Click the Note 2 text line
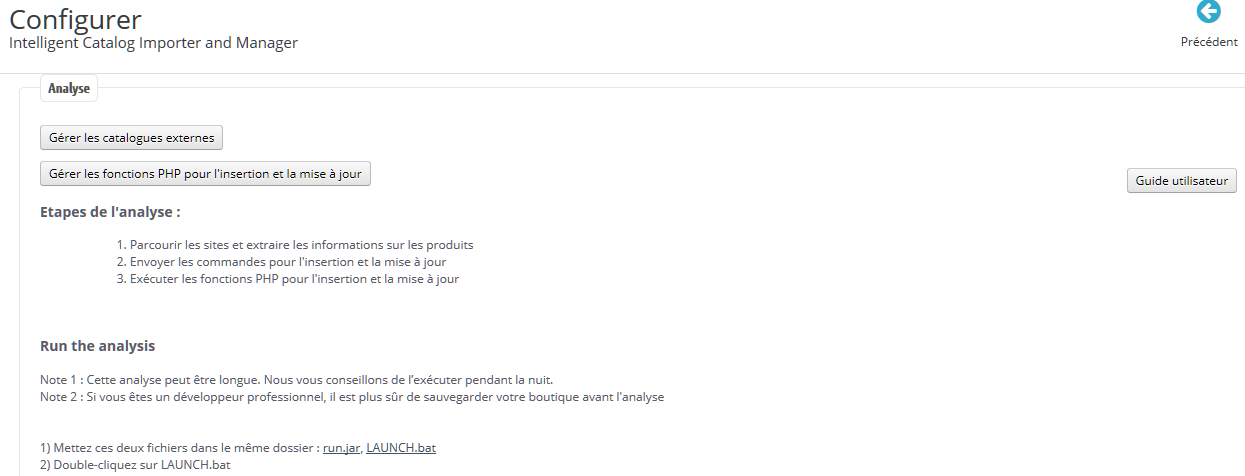This screenshot has width=1245, height=476. click(x=352, y=397)
